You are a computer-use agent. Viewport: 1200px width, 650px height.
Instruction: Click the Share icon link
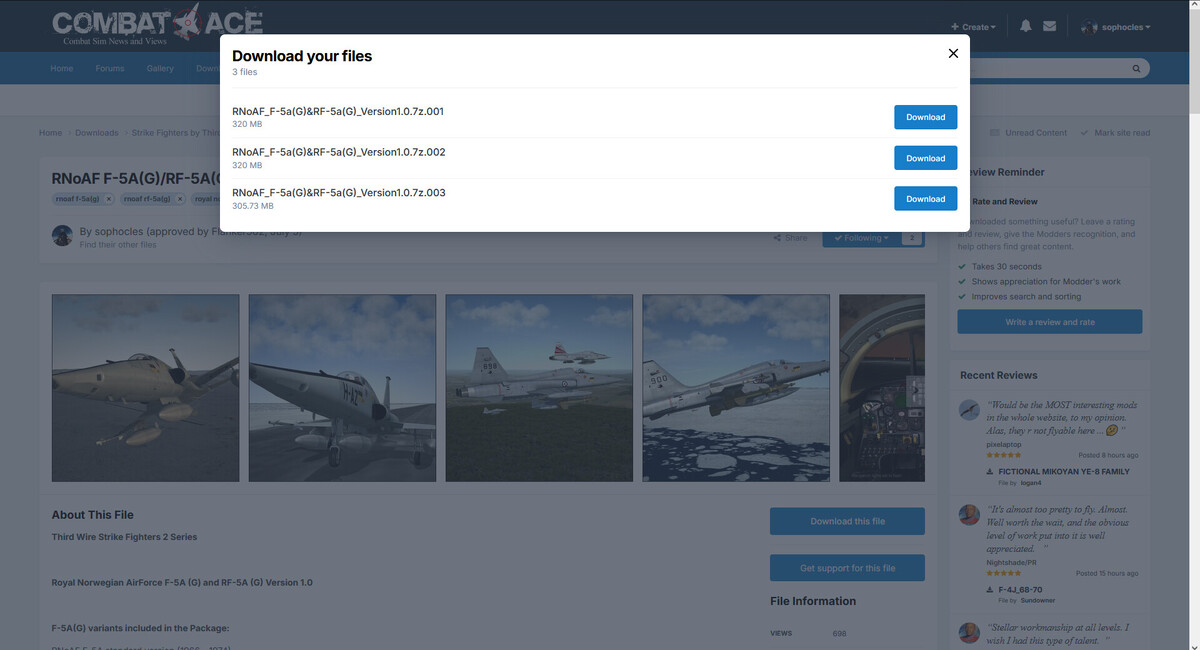coord(790,238)
